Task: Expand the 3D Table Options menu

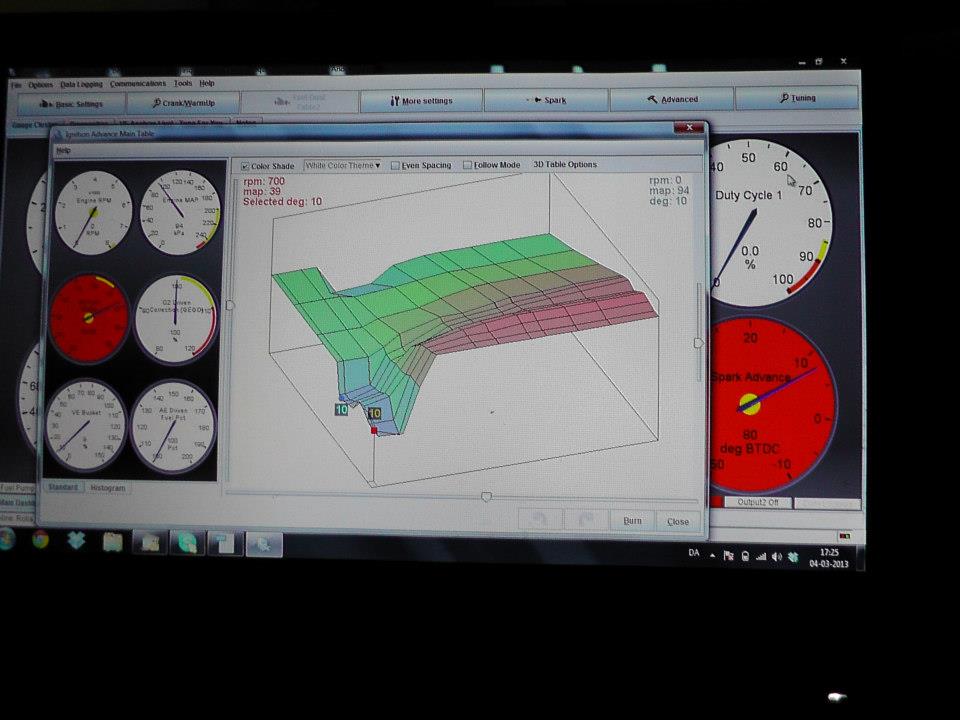Action: (564, 165)
